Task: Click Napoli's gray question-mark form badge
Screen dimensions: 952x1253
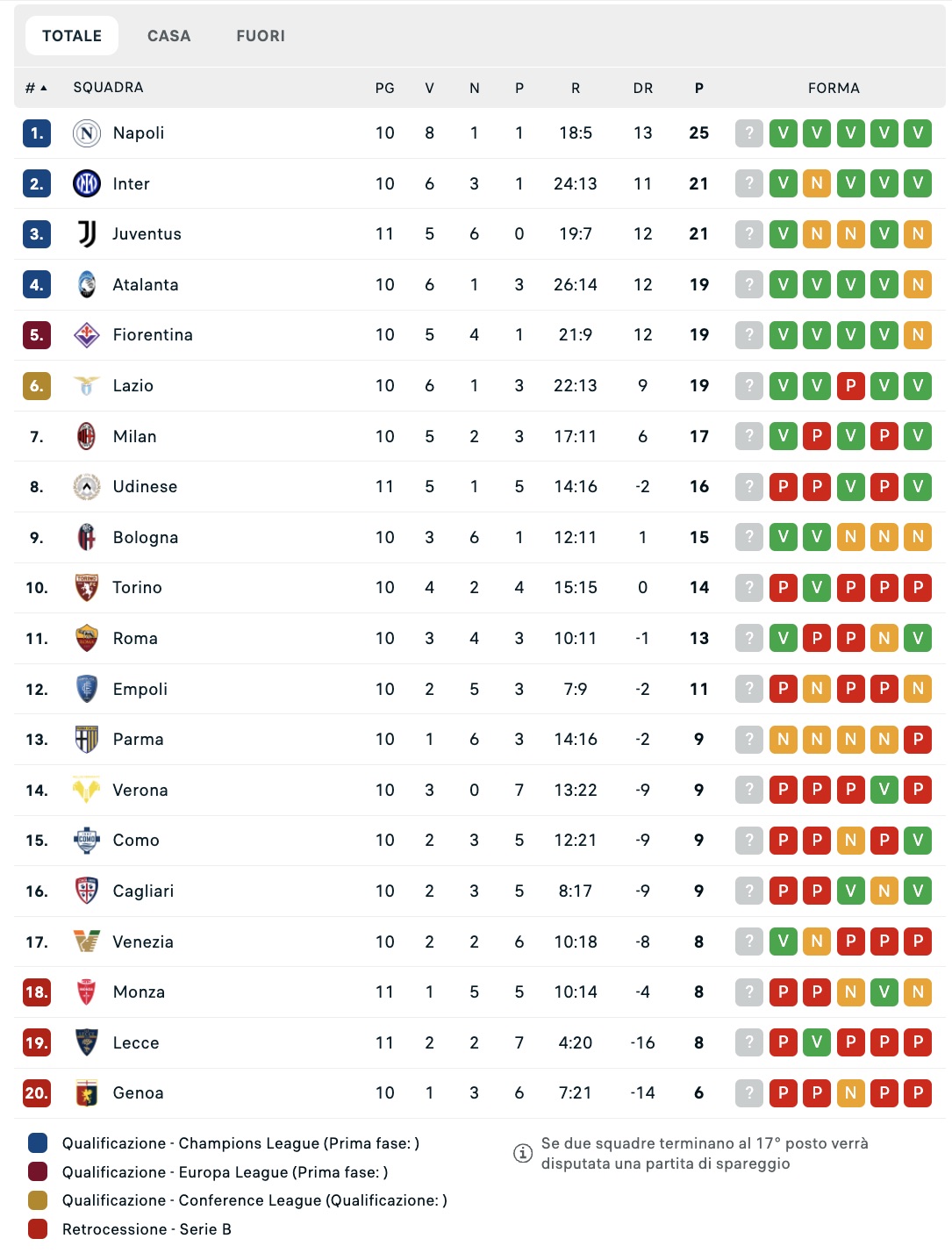Action: [x=749, y=133]
